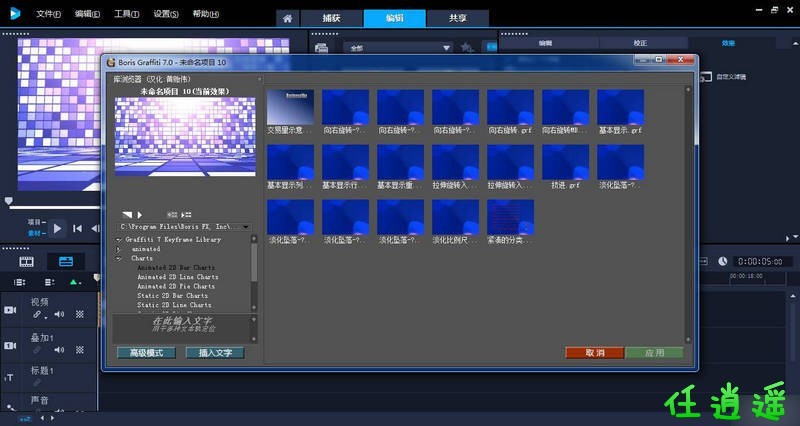The height and width of the screenshot is (426, 800).
Task: Toggle track transparency on 视频 track
Action: (80, 314)
